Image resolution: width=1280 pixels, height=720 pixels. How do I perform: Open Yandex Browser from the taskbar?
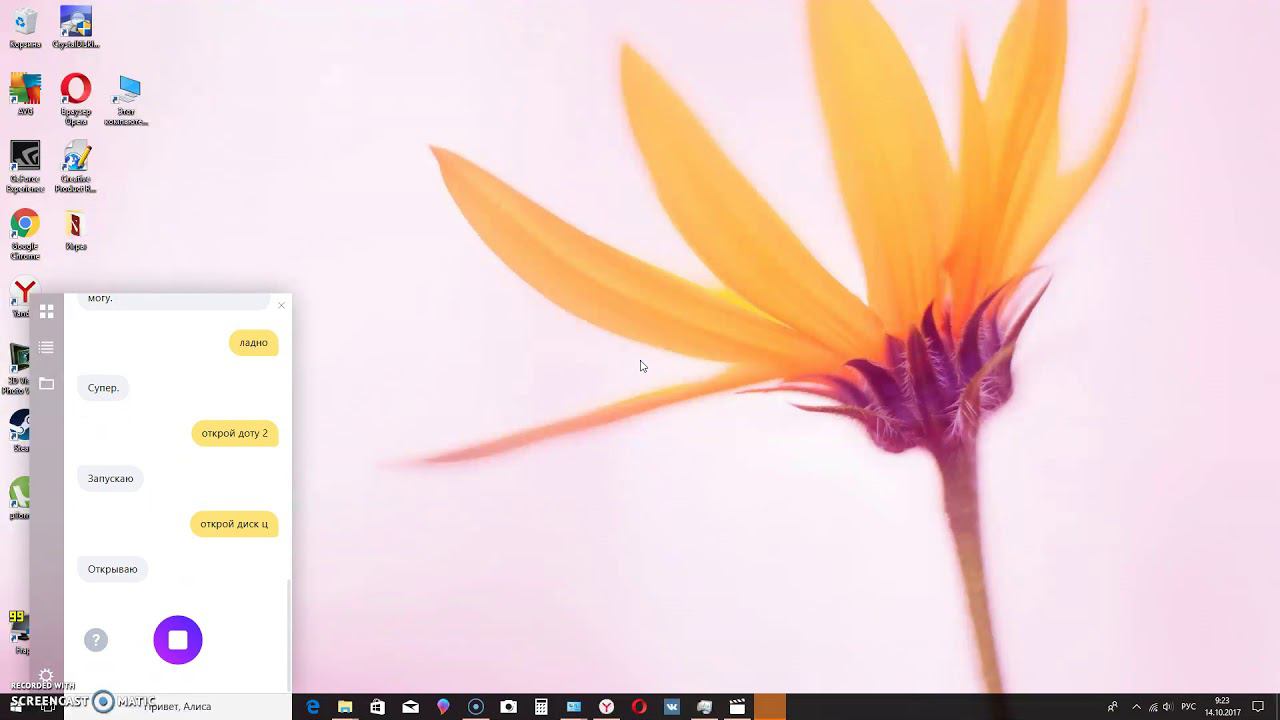coord(606,707)
